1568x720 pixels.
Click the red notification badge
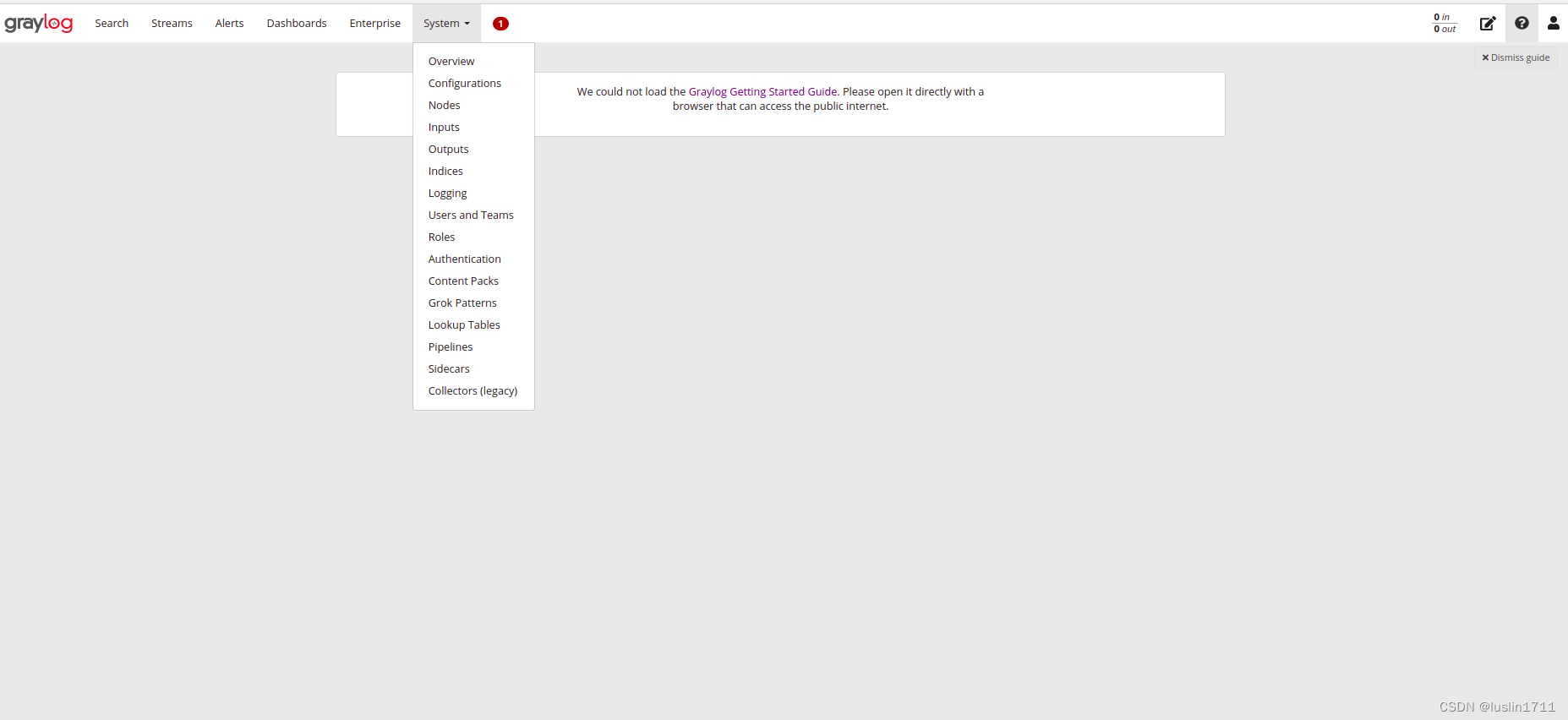[500, 24]
